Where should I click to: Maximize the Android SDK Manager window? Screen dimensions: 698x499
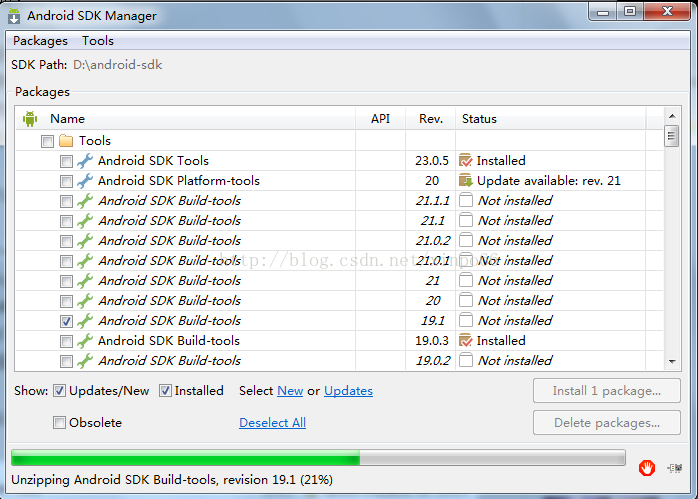point(629,12)
